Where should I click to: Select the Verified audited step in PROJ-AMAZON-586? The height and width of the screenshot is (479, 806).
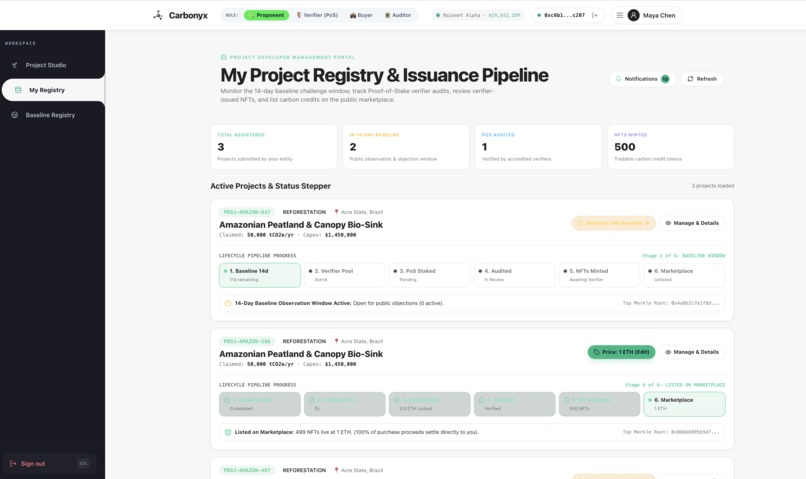click(515, 404)
